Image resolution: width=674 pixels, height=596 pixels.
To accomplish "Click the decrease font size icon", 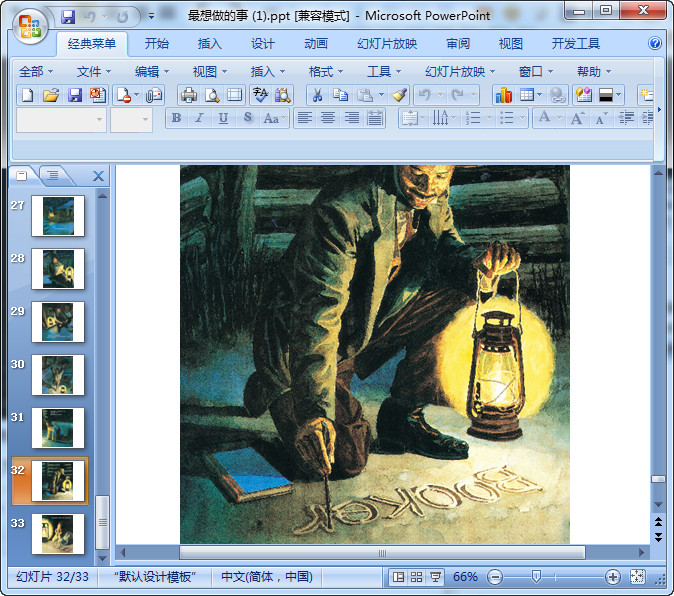I will pos(601,118).
